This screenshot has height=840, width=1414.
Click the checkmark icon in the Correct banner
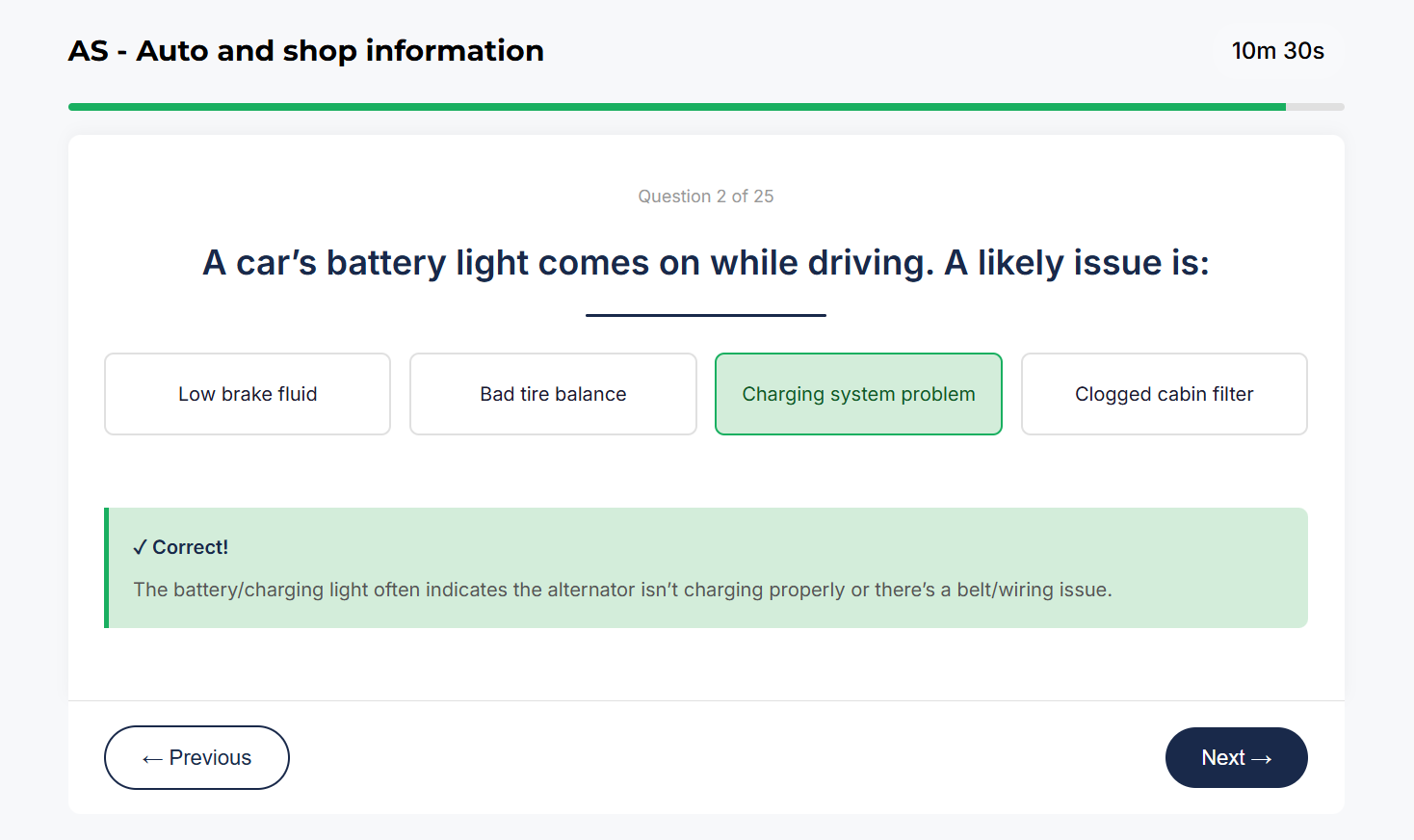tap(141, 546)
